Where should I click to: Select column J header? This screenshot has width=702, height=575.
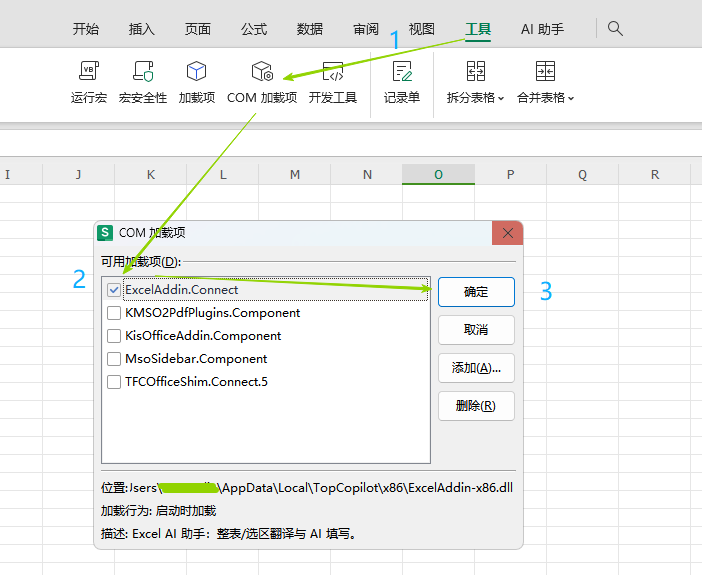pyautogui.click(x=78, y=174)
